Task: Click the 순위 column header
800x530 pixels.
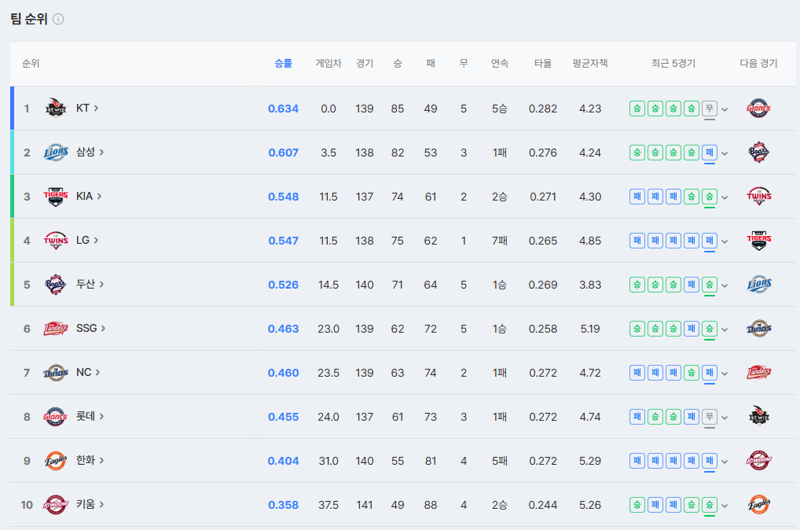Action: coord(31,63)
